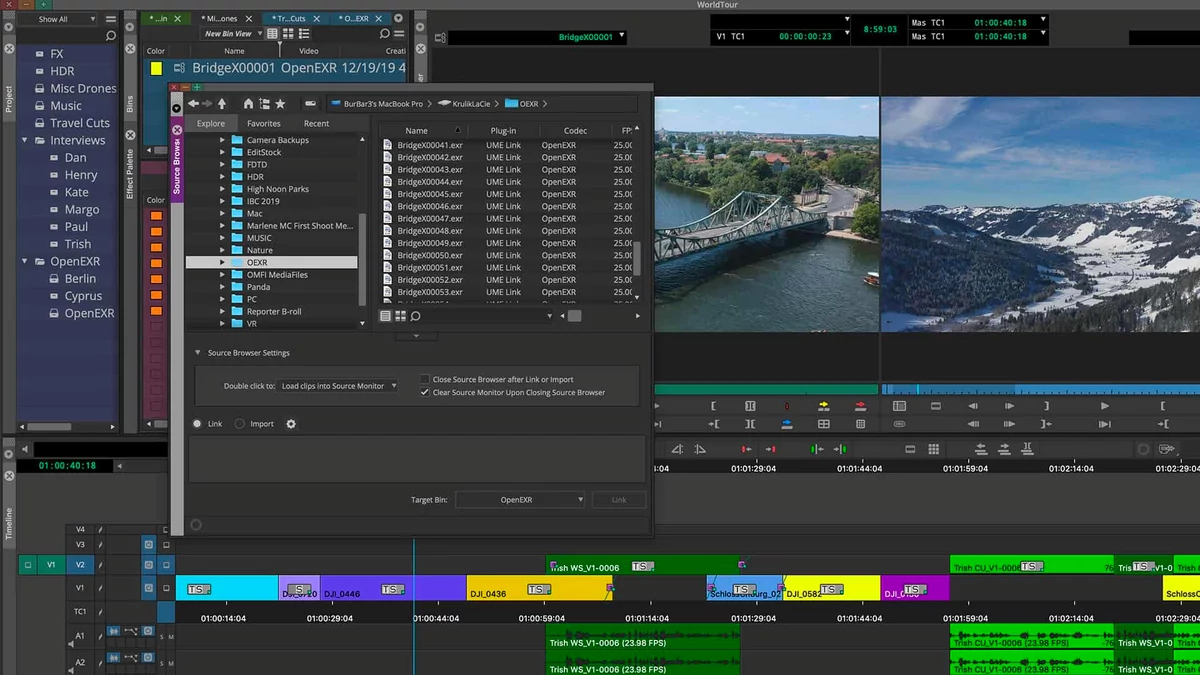Expand the OEXR folder tree arrow
The image size is (1200, 675).
pyautogui.click(x=222, y=262)
